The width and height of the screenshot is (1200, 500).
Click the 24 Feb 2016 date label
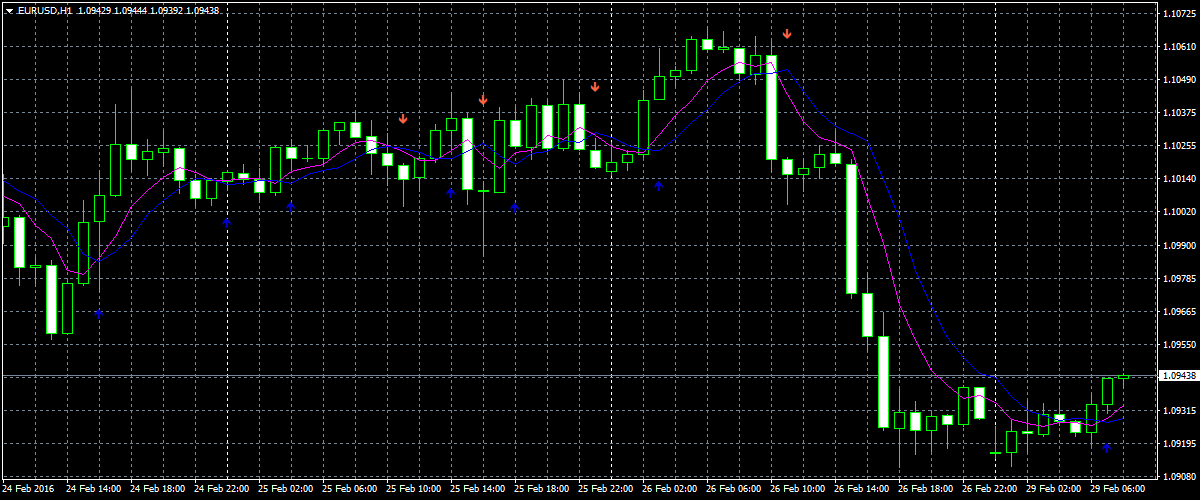[x=29, y=490]
